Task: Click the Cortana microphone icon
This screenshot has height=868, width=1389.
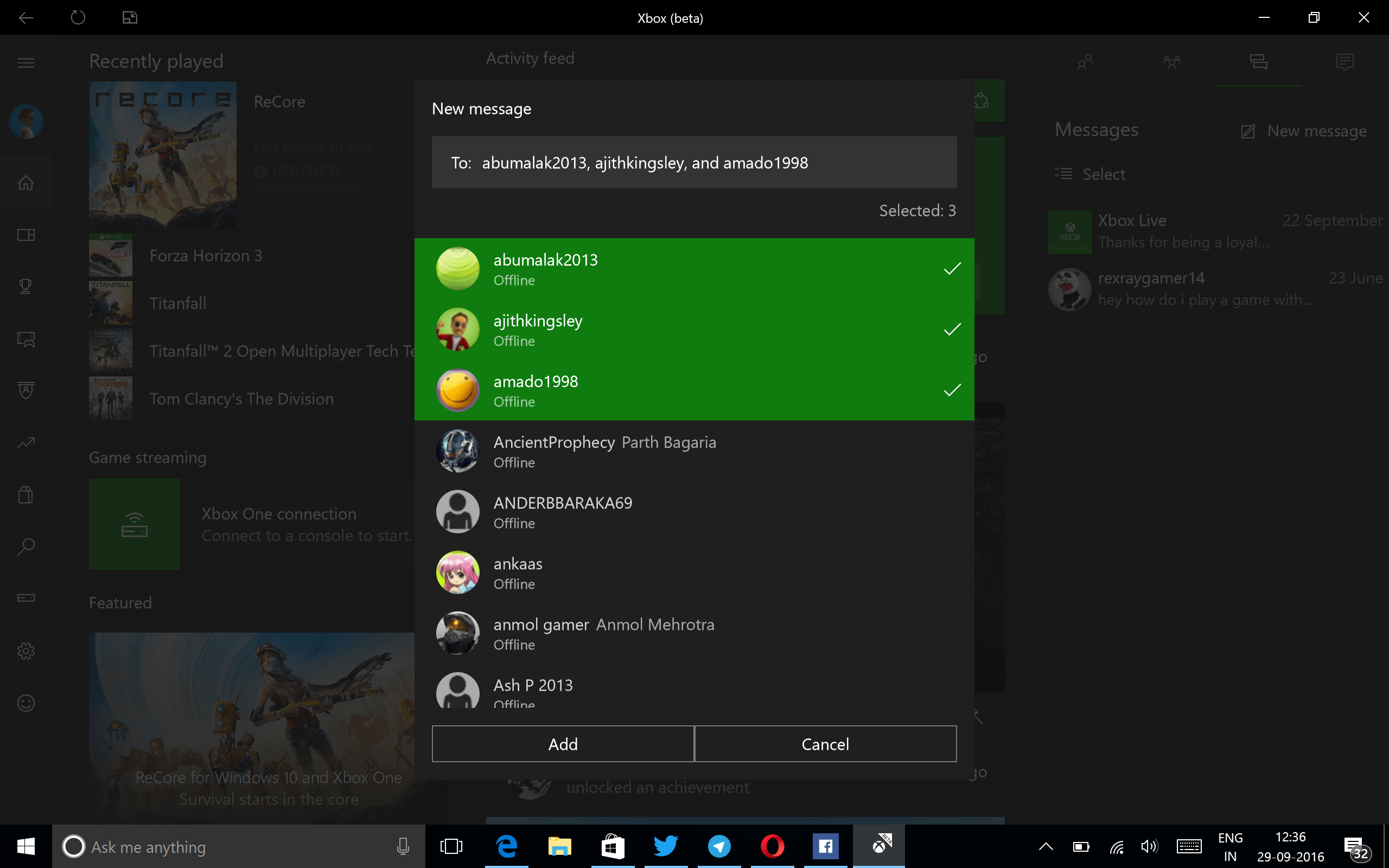Action: [403, 846]
